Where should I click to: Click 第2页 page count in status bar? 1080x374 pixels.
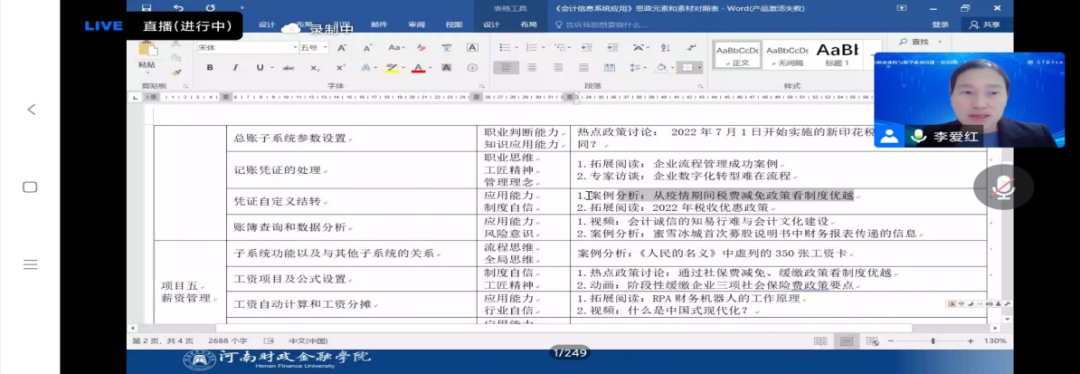[x=163, y=341]
